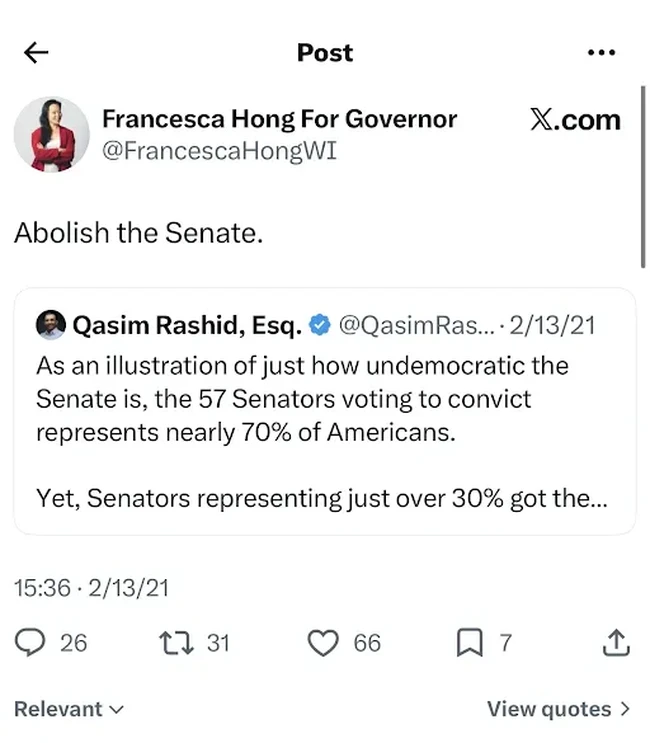Click the 15:36 · 2/13/21 timestamp
650x743 pixels.
pyautogui.click(x=91, y=588)
